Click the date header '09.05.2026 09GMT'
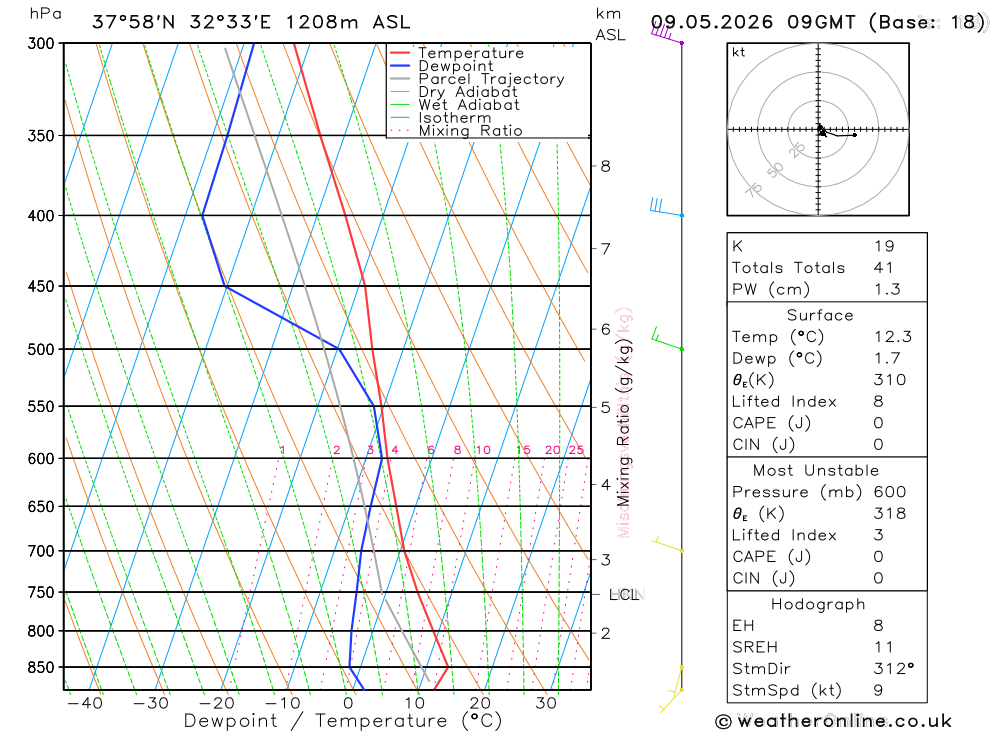Image resolution: width=1000 pixels, height=733 pixels. (x=753, y=22)
